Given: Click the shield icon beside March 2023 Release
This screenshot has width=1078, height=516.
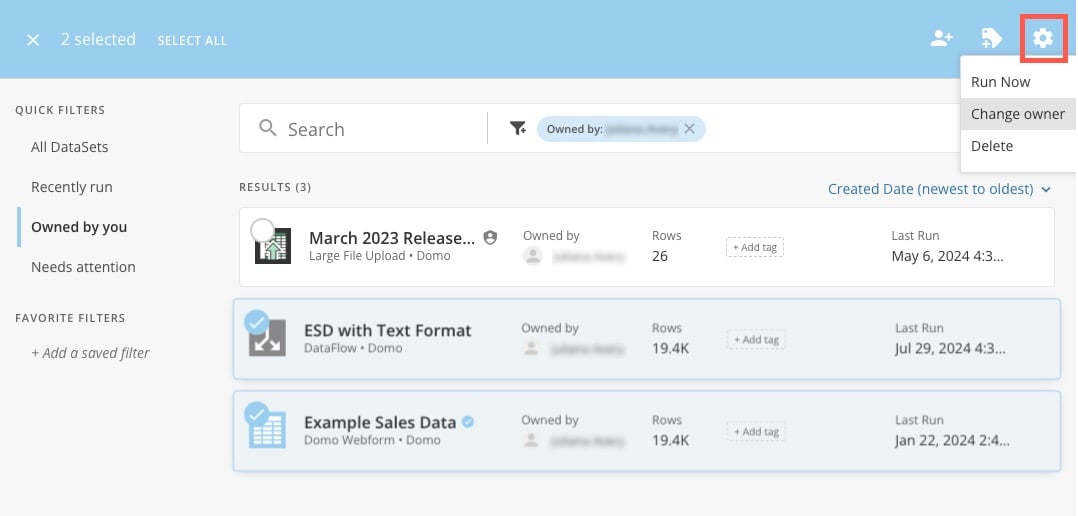Looking at the screenshot, I should (x=490, y=238).
